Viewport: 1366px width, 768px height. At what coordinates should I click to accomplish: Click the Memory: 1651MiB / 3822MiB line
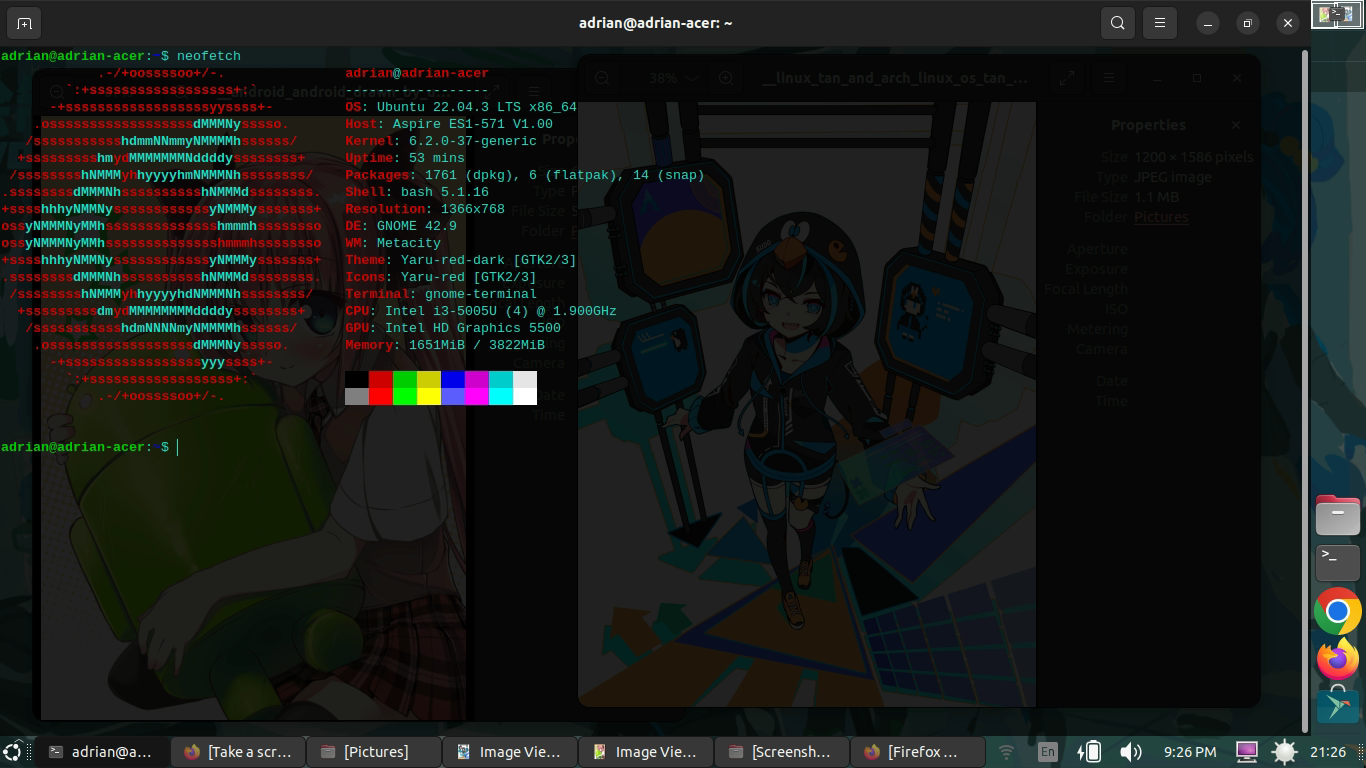[445, 345]
